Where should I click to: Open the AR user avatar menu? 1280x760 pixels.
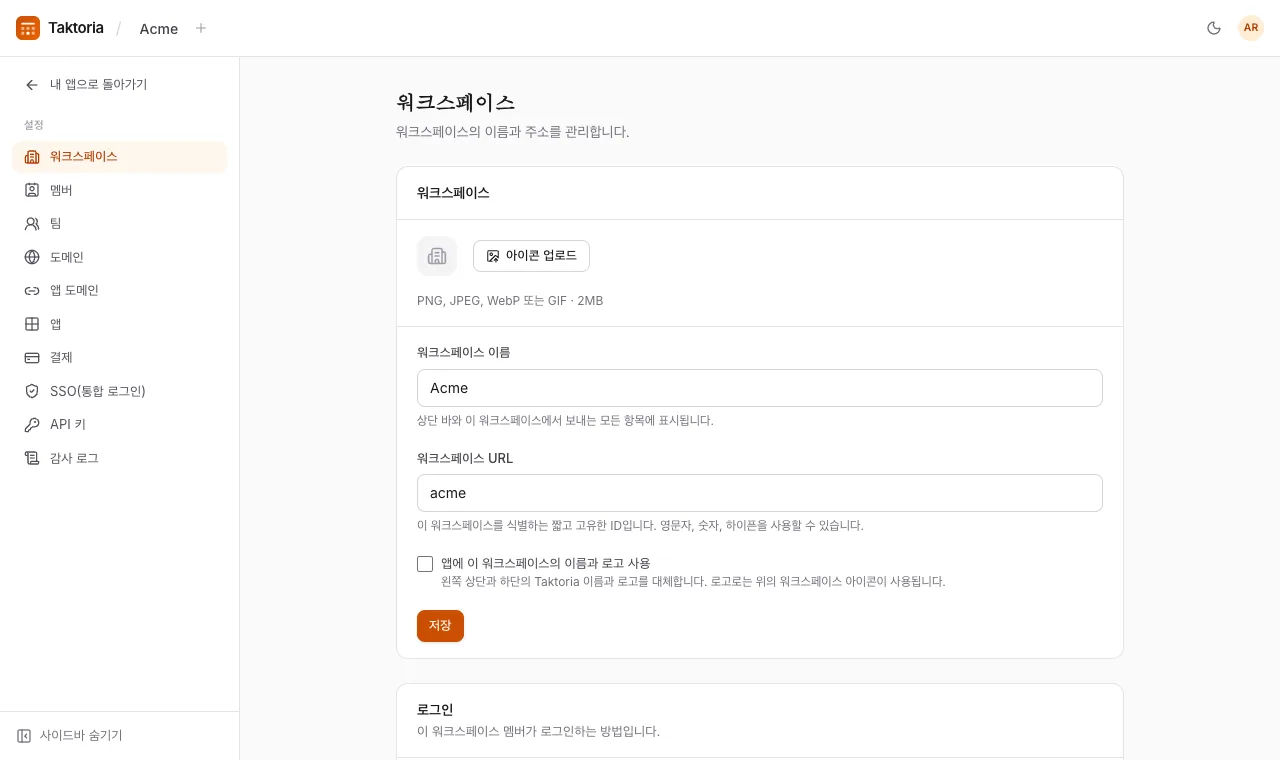[x=1251, y=28]
